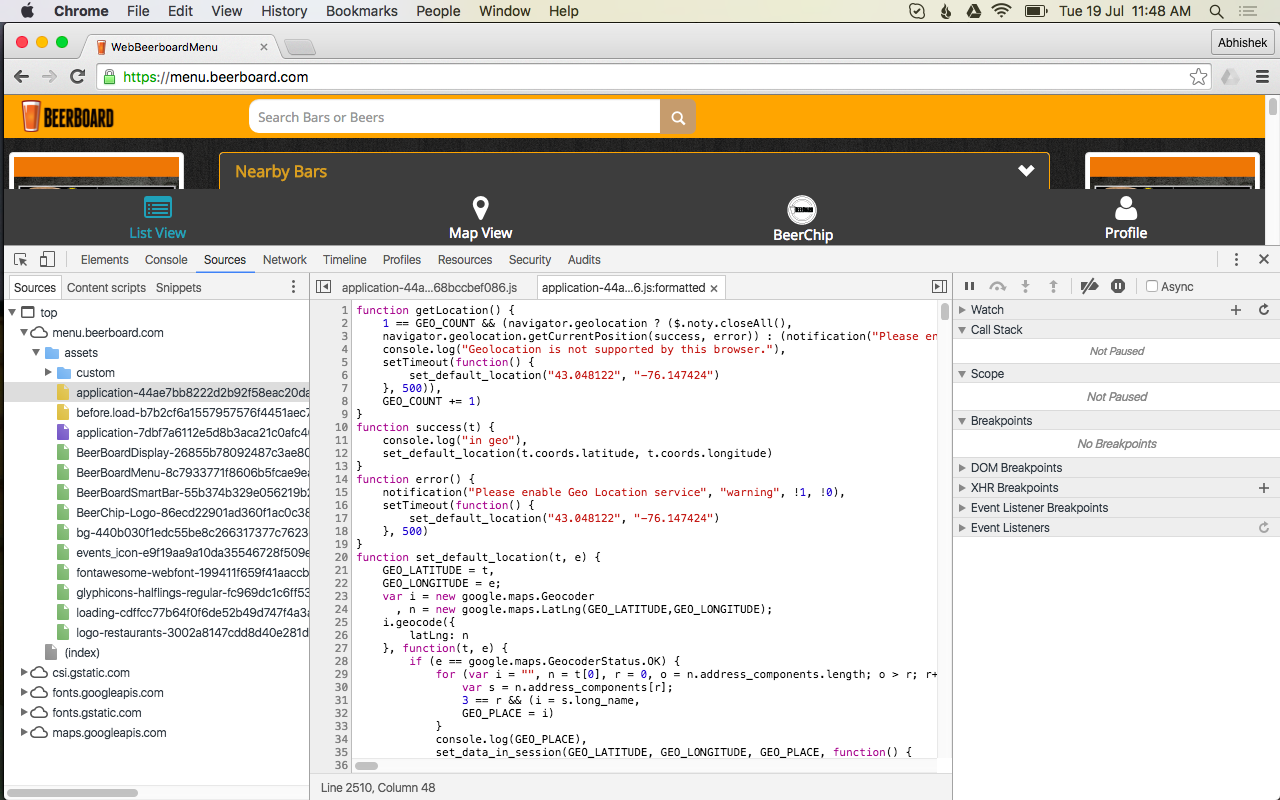Click the URL address bar

pyautogui.click(x=652, y=77)
